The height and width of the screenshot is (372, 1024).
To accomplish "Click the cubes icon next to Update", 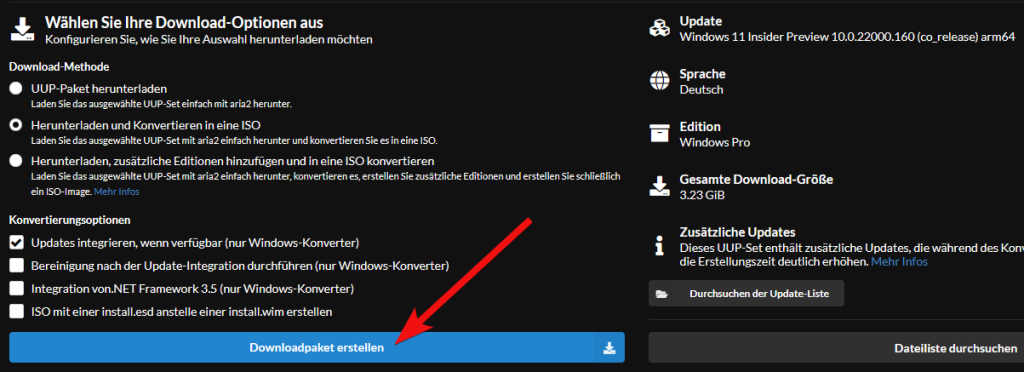I will [x=659, y=28].
